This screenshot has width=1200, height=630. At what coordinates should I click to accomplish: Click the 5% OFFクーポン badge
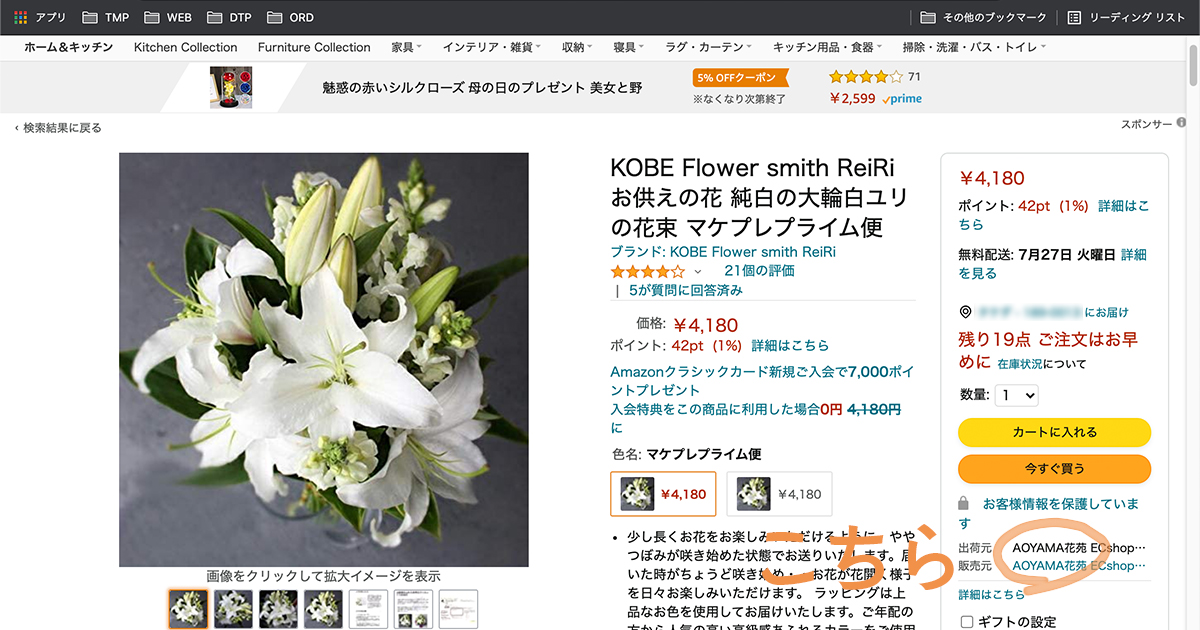click(x=741, y=77)
